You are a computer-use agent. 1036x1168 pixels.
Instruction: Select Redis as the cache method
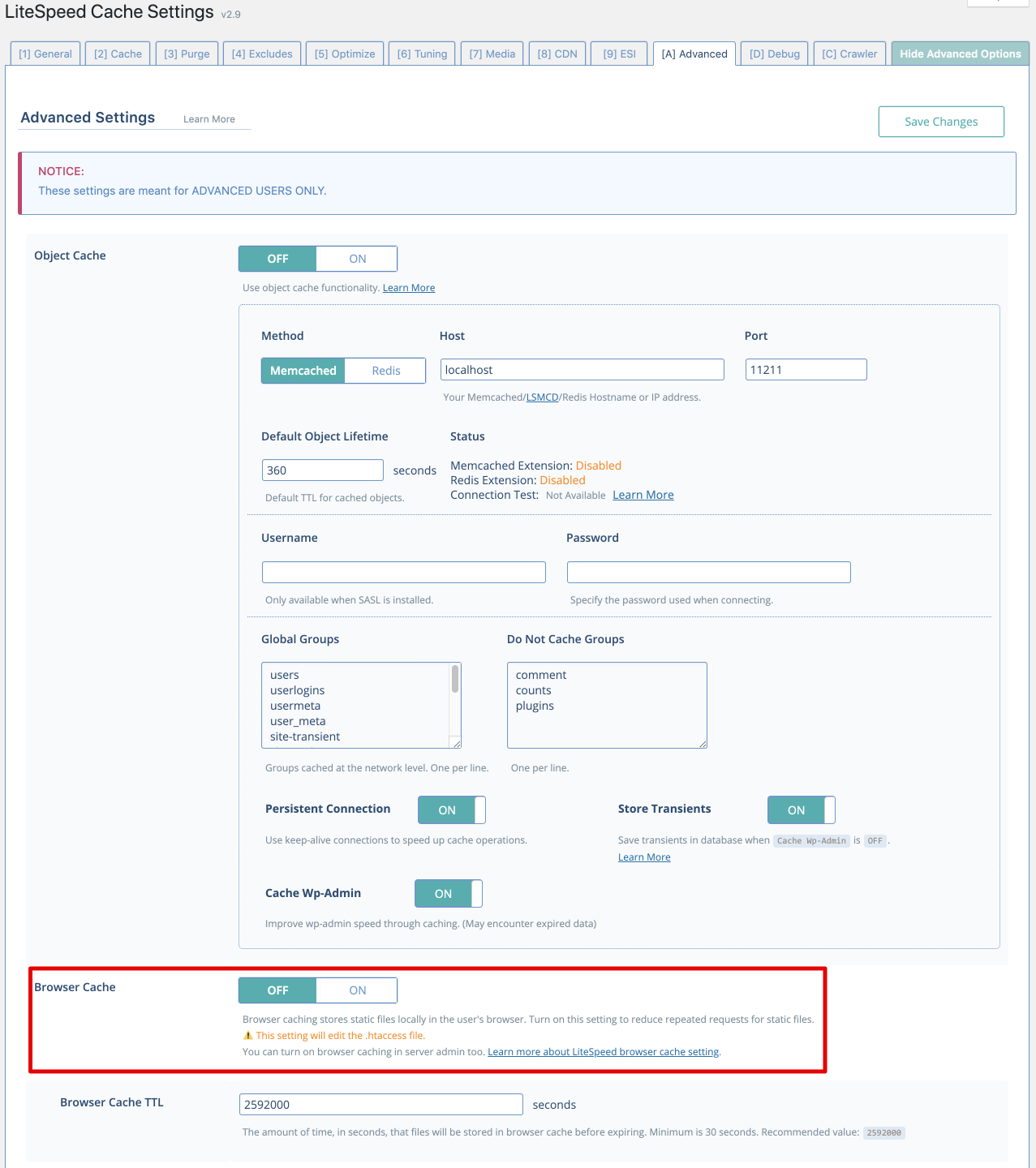[x=386, y=371]
